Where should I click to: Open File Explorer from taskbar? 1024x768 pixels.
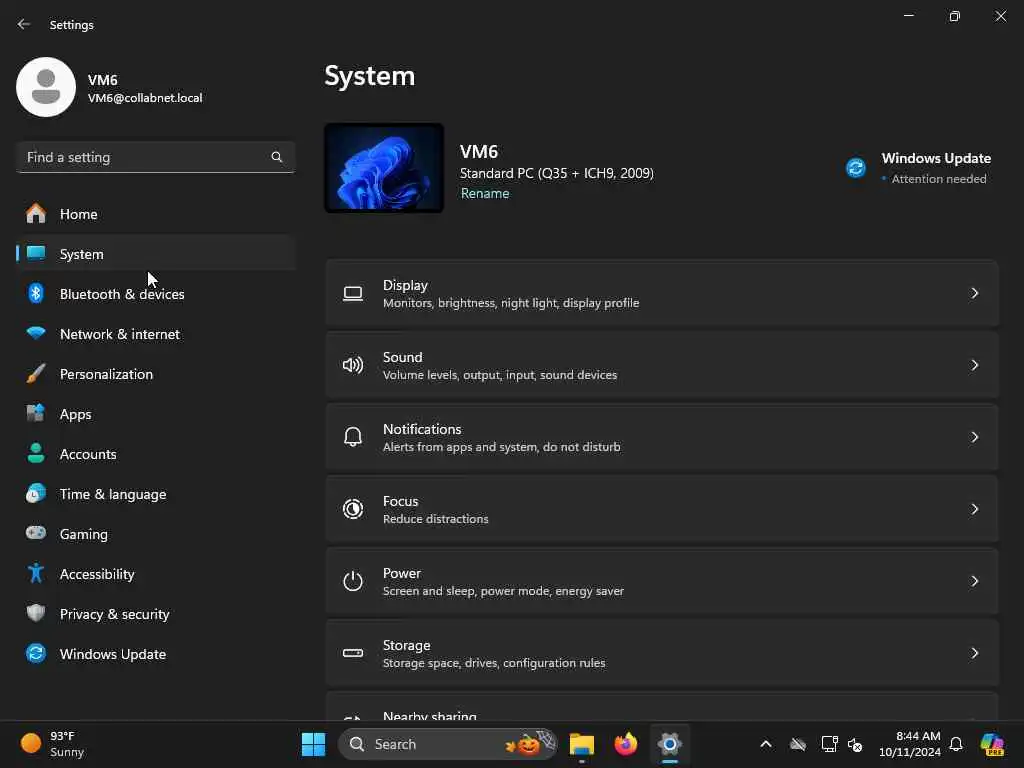click(x=581, y=744)
